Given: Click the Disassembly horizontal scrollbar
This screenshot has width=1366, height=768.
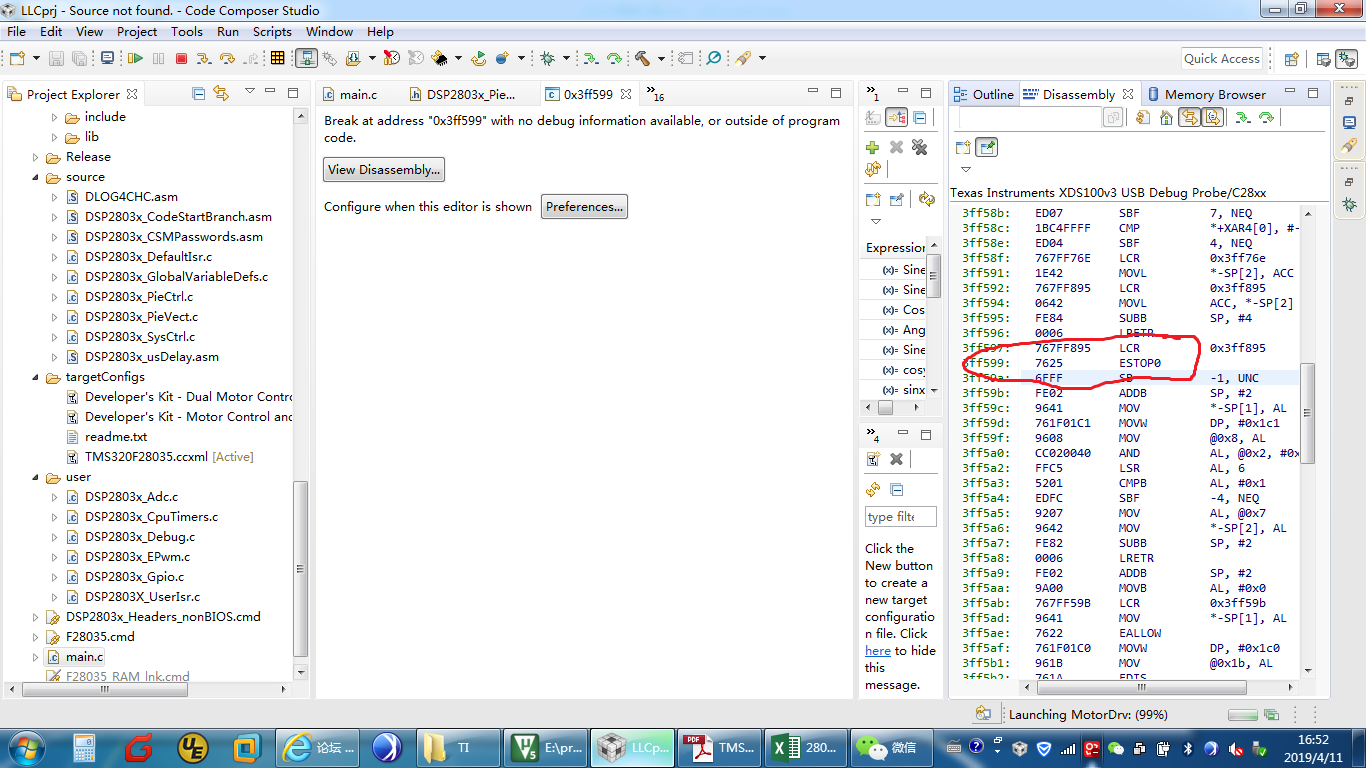Looking at the screenshot, I should (x=1140, y=688).
